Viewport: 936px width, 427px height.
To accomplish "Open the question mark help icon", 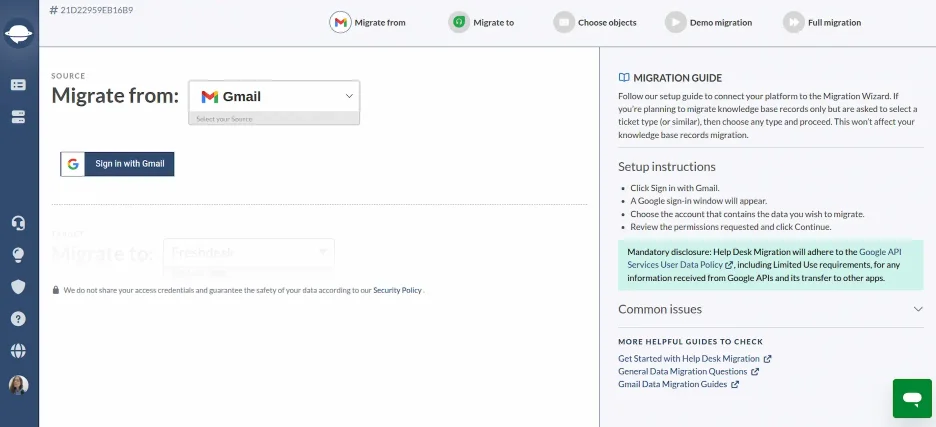I will [x=19, y=319].
